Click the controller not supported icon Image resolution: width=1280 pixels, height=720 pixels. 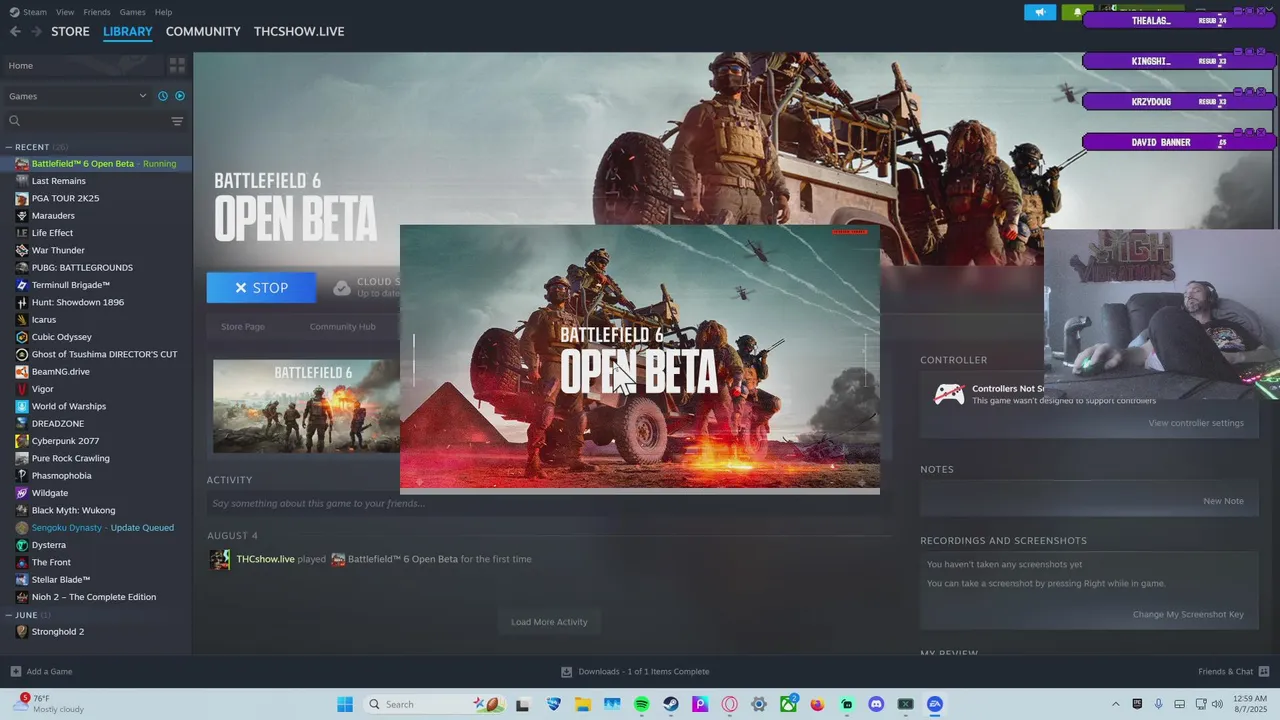(949, 394)
